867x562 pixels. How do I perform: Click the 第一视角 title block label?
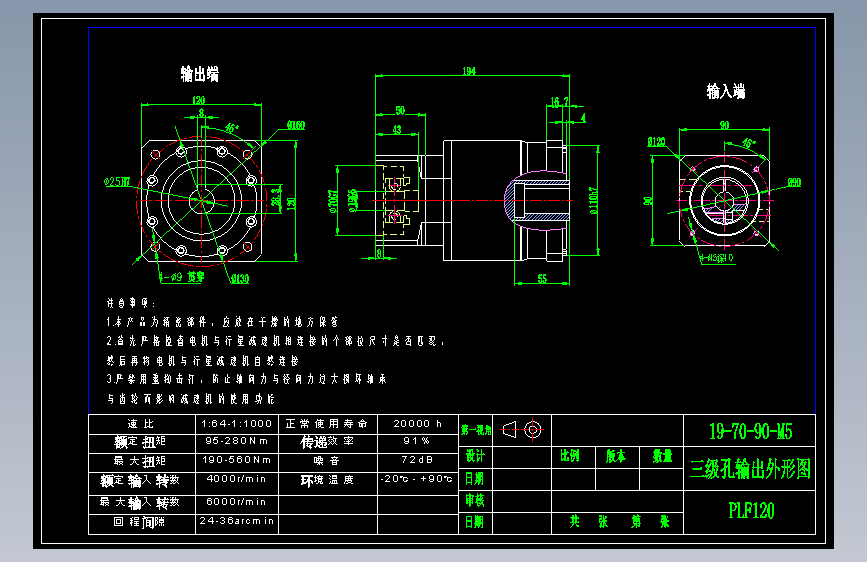[476, 430]
